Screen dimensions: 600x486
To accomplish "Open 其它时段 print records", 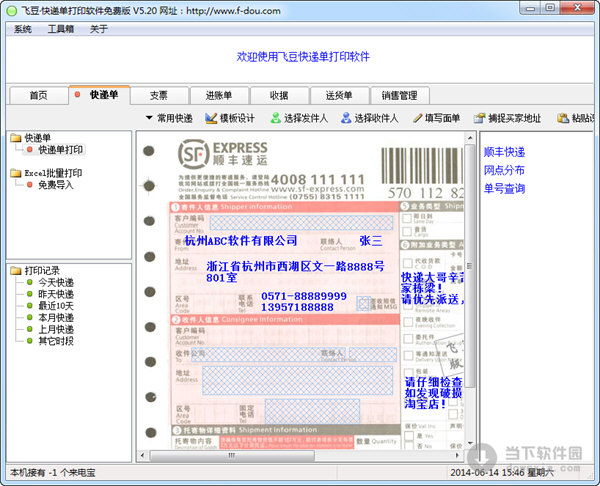I will coord(51,341).
